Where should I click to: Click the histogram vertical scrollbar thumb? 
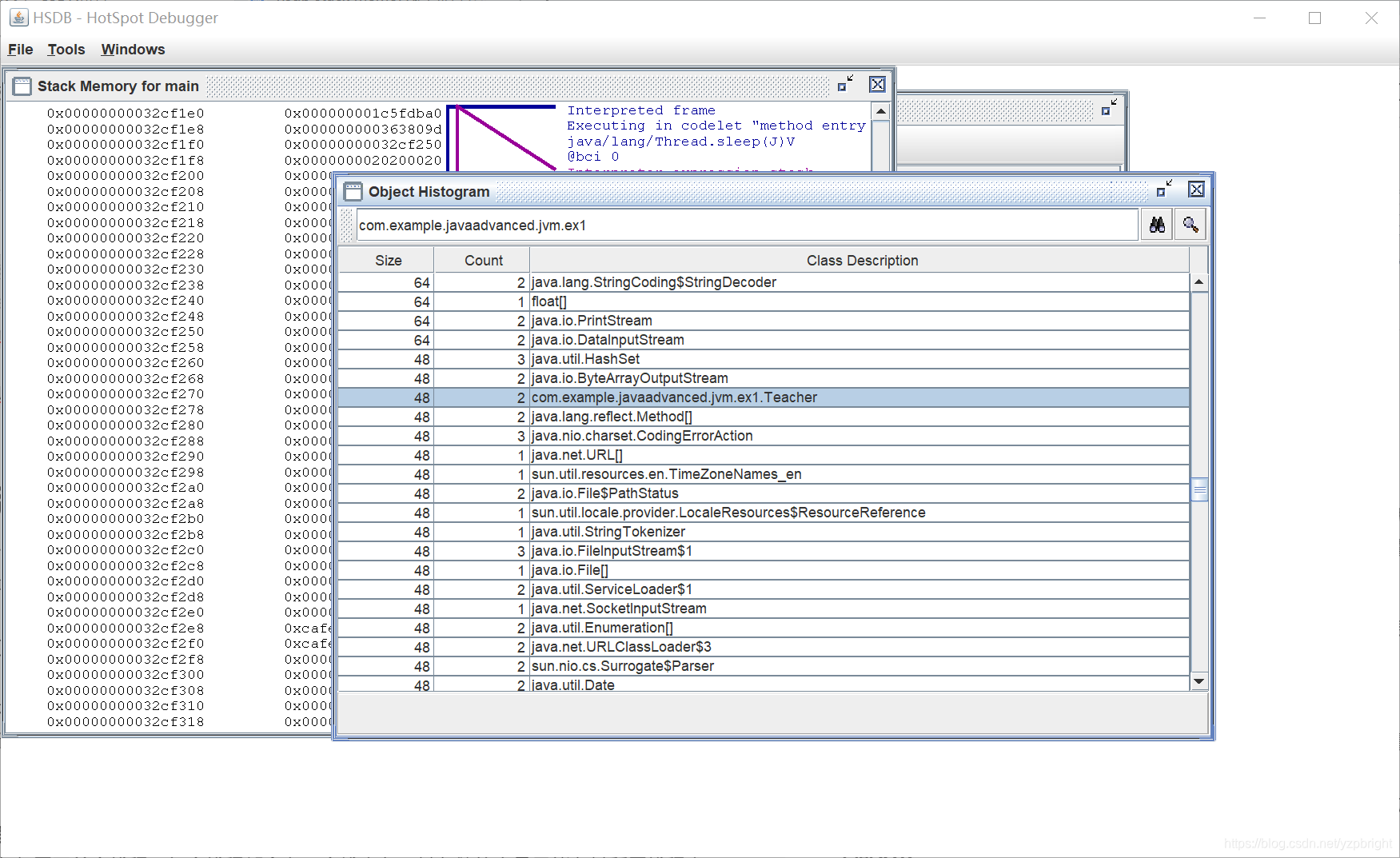[1199, 489]
